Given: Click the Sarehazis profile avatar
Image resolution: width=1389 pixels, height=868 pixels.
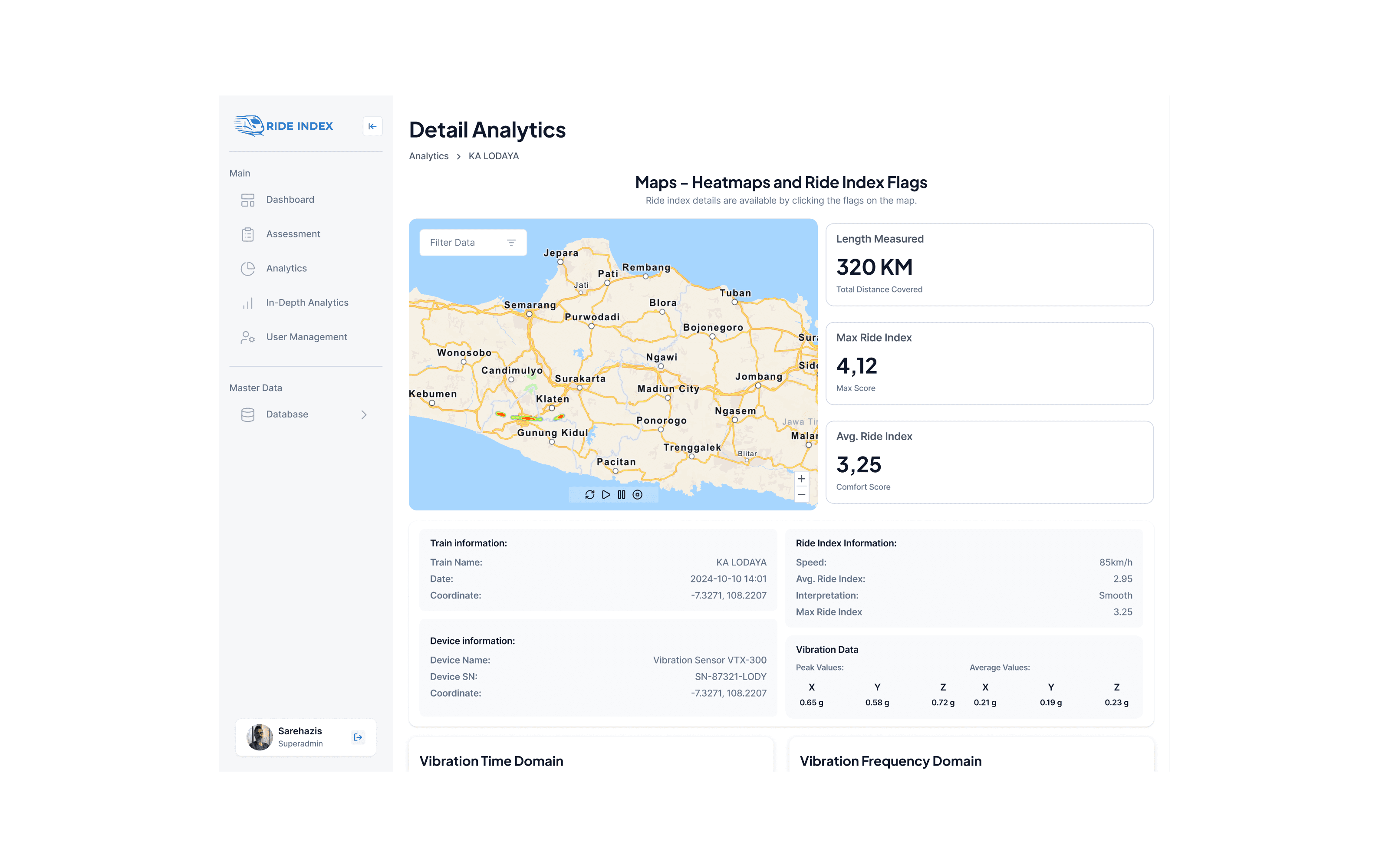Looking at the screenshot, I should pyautogui.click(x=260, y=737).
